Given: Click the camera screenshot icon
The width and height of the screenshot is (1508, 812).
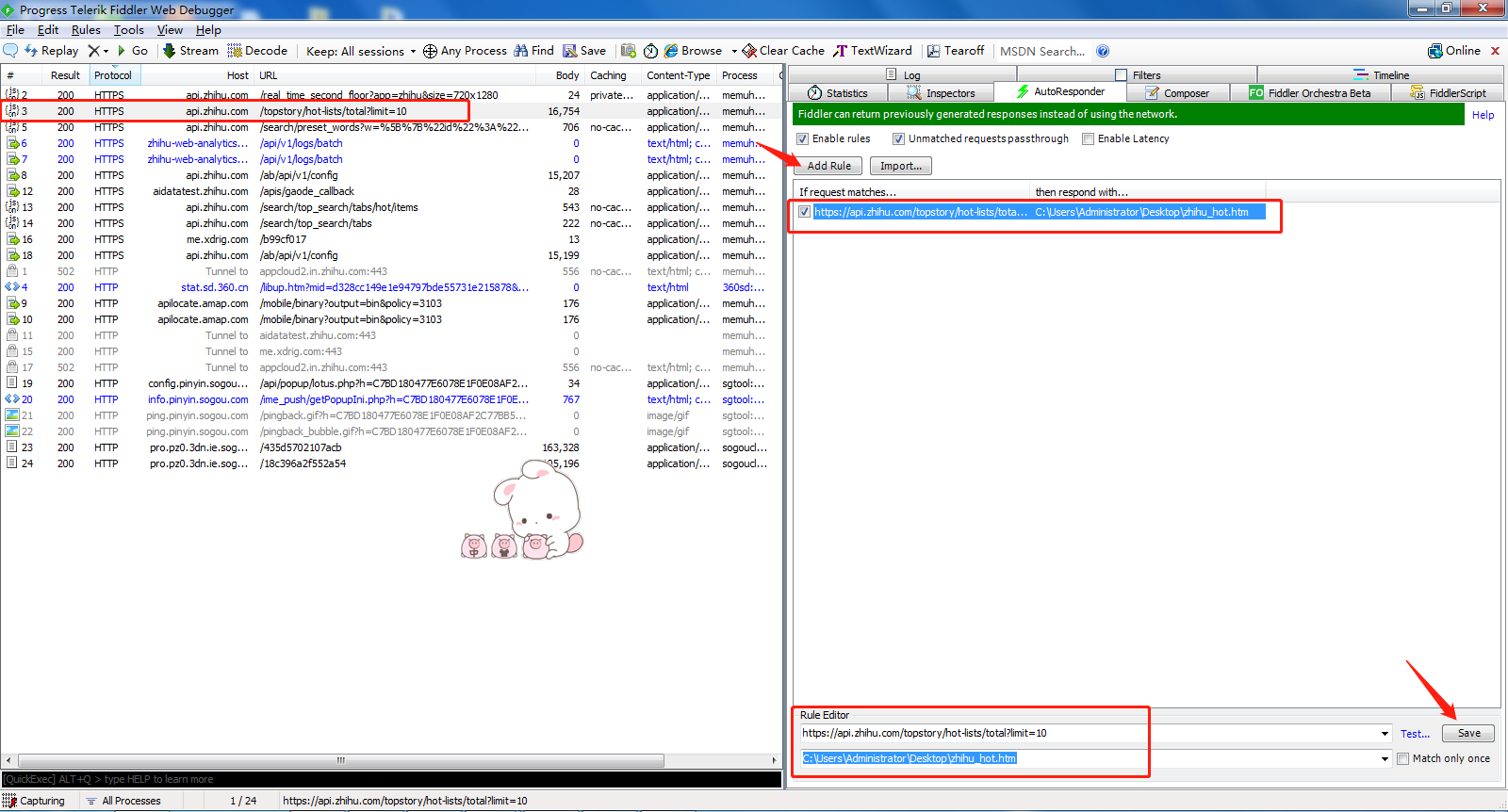Looking at the screenshot, I should click(x=629, y=51).
